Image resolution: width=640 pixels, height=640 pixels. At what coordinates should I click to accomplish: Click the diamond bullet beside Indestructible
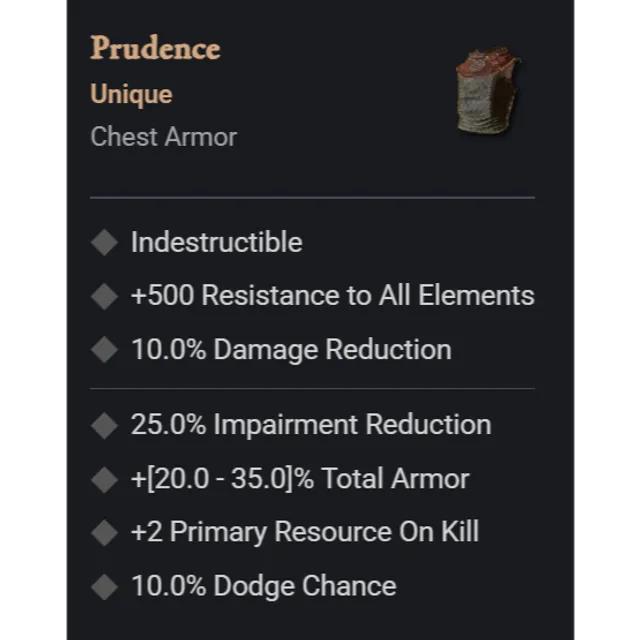tap(104, 242)
